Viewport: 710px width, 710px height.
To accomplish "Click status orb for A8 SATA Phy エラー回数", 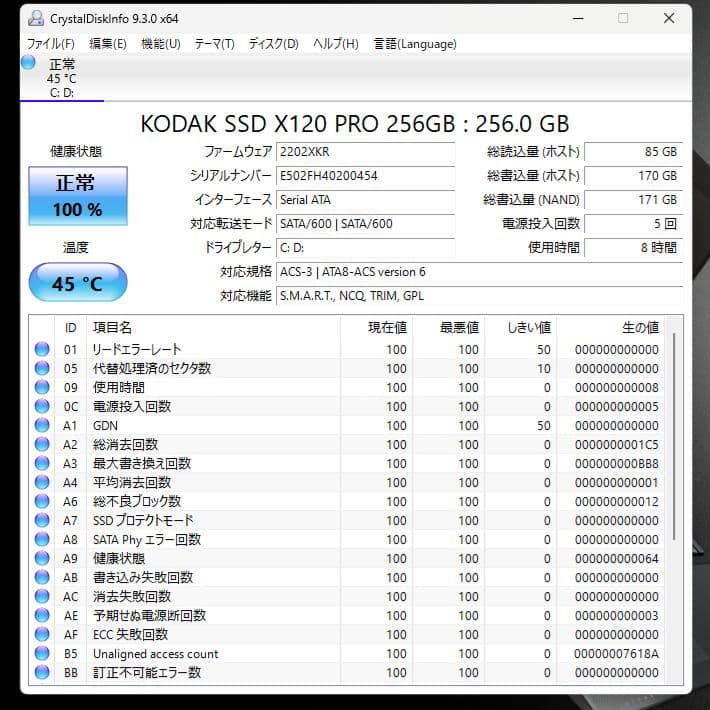I will click(42, 539).
